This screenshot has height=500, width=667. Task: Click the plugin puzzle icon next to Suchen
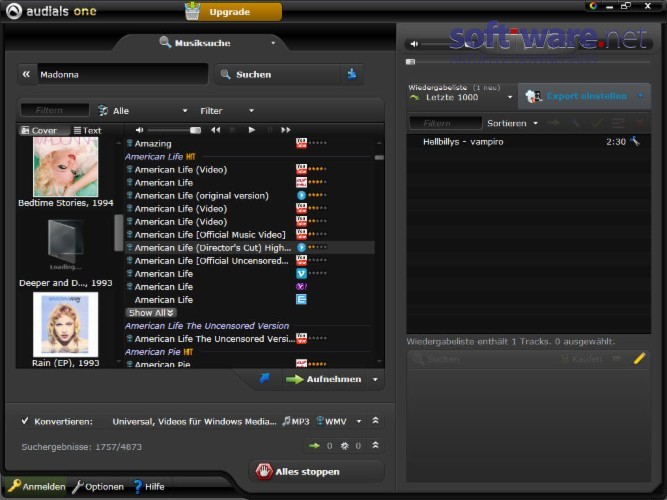click(x=352, y=74)
